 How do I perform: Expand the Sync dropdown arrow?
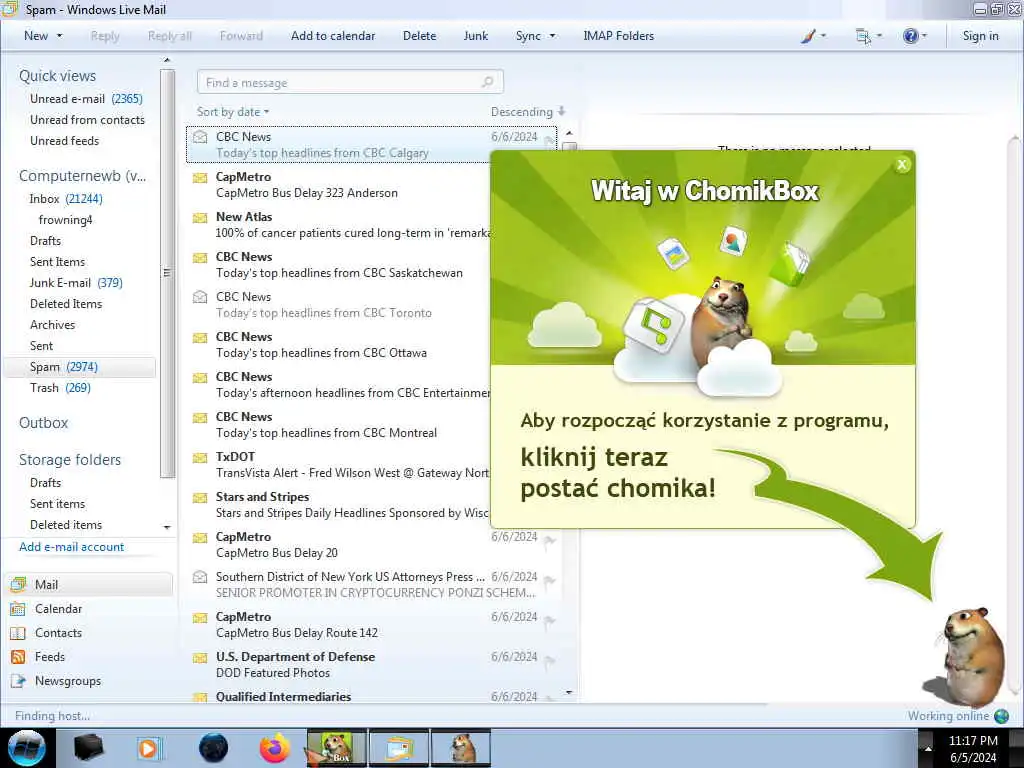pyautogui.click(x=552, y=36)
